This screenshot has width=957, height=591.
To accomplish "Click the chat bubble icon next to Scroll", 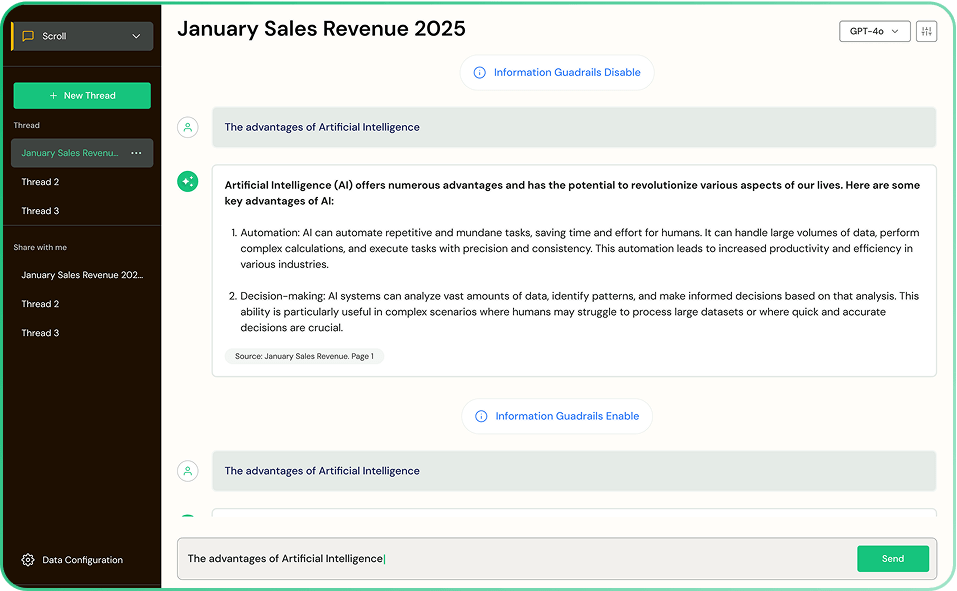I will [x=28, y=36].
